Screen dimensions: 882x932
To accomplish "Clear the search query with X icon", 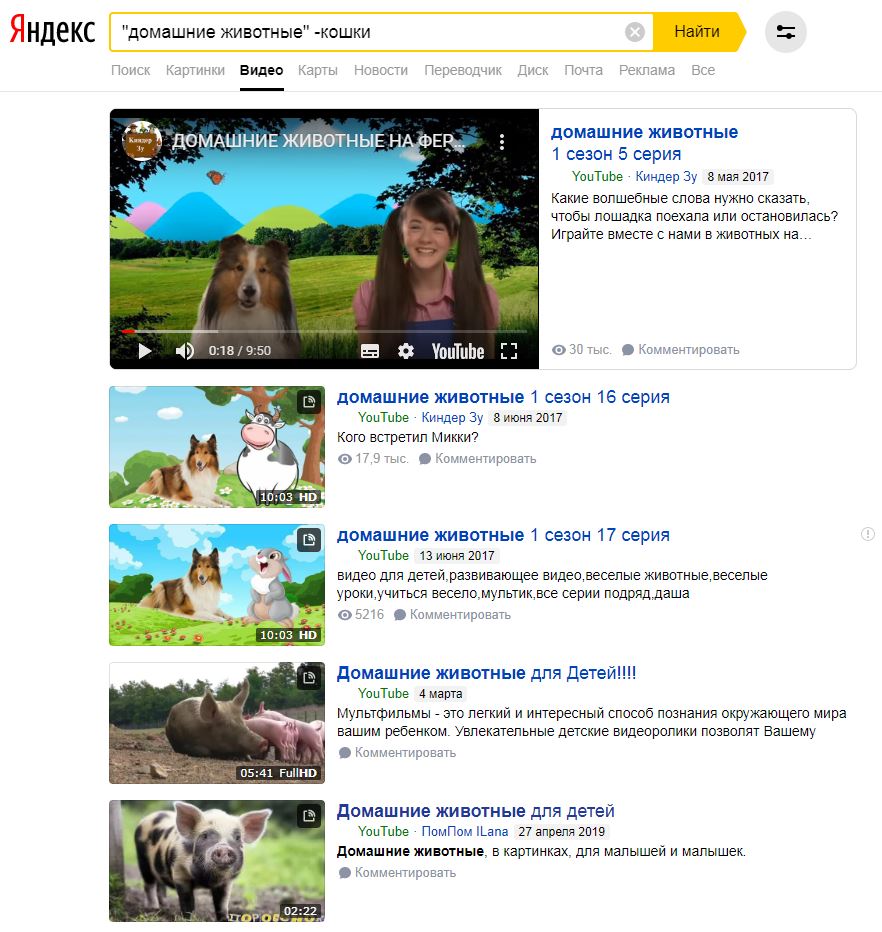I will coord(635,32).
